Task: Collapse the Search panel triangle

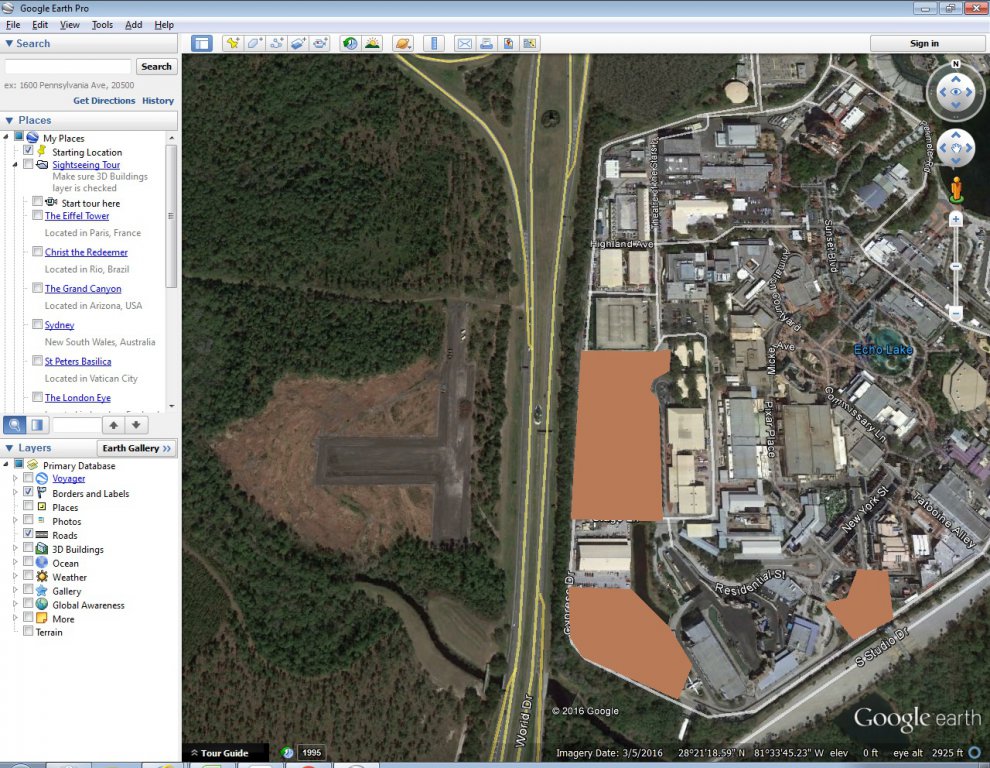Action: pyautogui.click(x=9, y=44)
